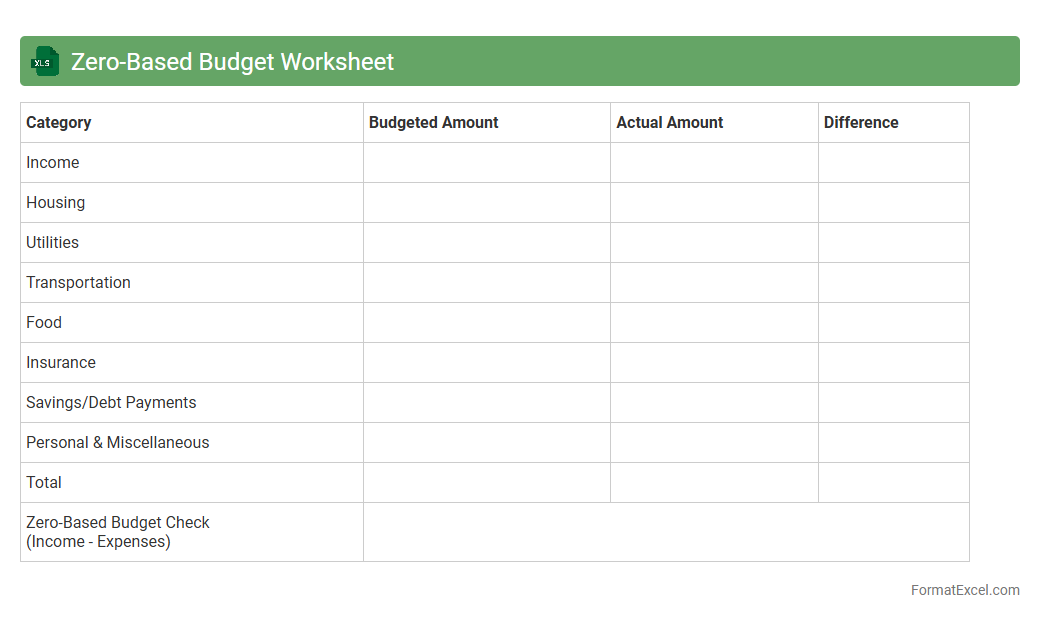Click the Utilities difference cell
Image resolution: width=1040 pixels, height=619 pixels.
pos(893,243)
